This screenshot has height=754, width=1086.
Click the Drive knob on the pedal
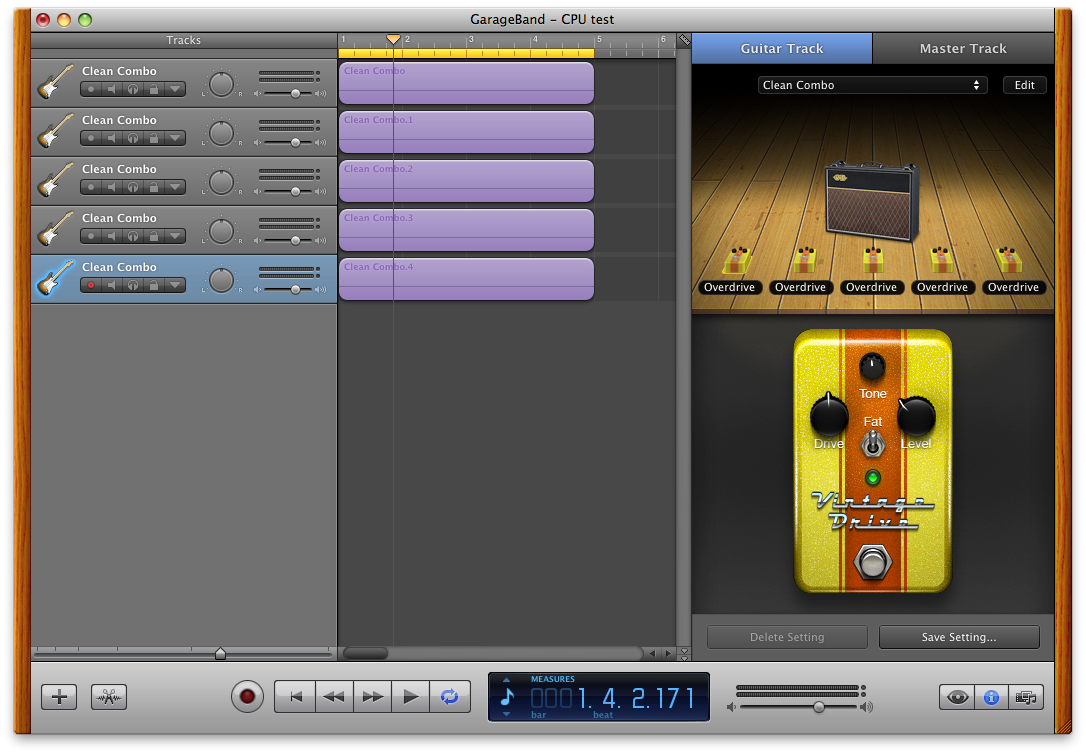829,415
